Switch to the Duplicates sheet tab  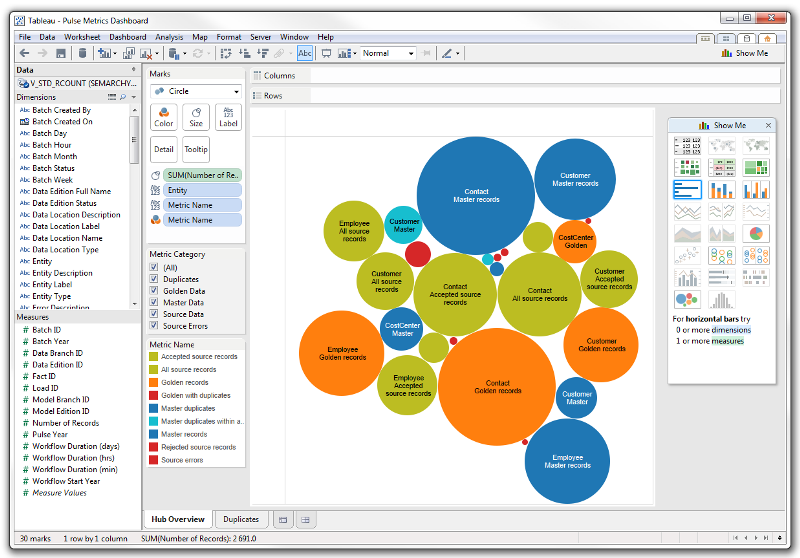(241, 519)
